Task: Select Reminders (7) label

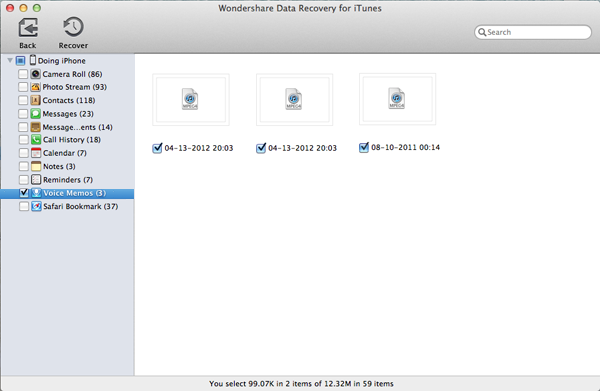Action: (x=68, y=180)
